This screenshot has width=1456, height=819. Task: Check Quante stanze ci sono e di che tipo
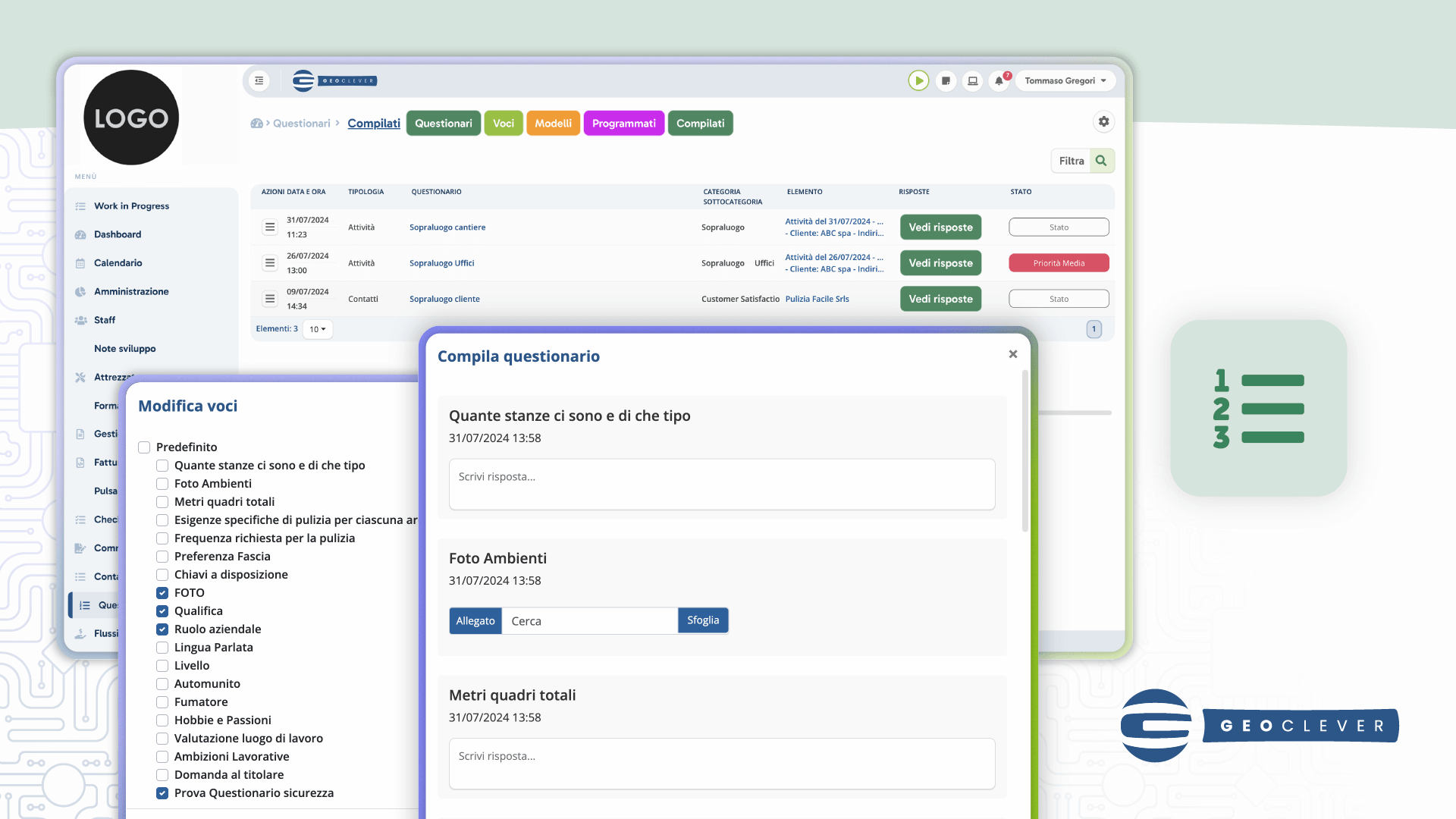pyautogui.click(x=162, y=466)
